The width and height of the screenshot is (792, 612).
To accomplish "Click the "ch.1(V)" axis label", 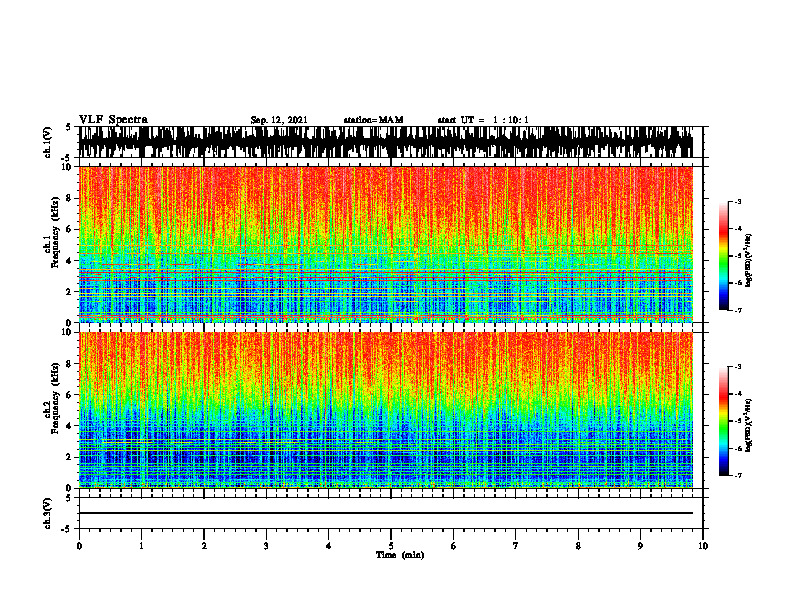I will coord(48,142).
